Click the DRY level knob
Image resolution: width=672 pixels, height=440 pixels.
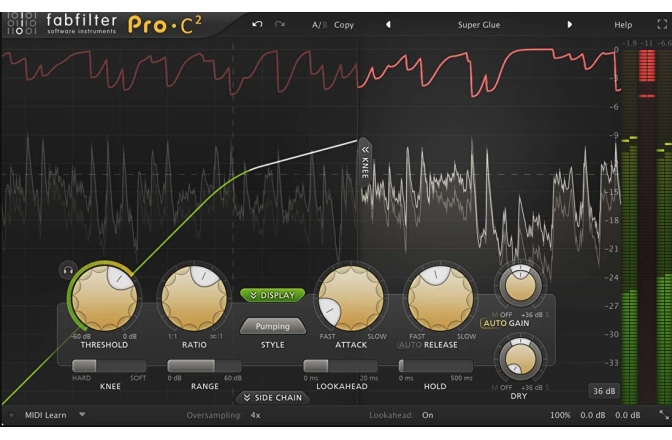pos(520,358)
